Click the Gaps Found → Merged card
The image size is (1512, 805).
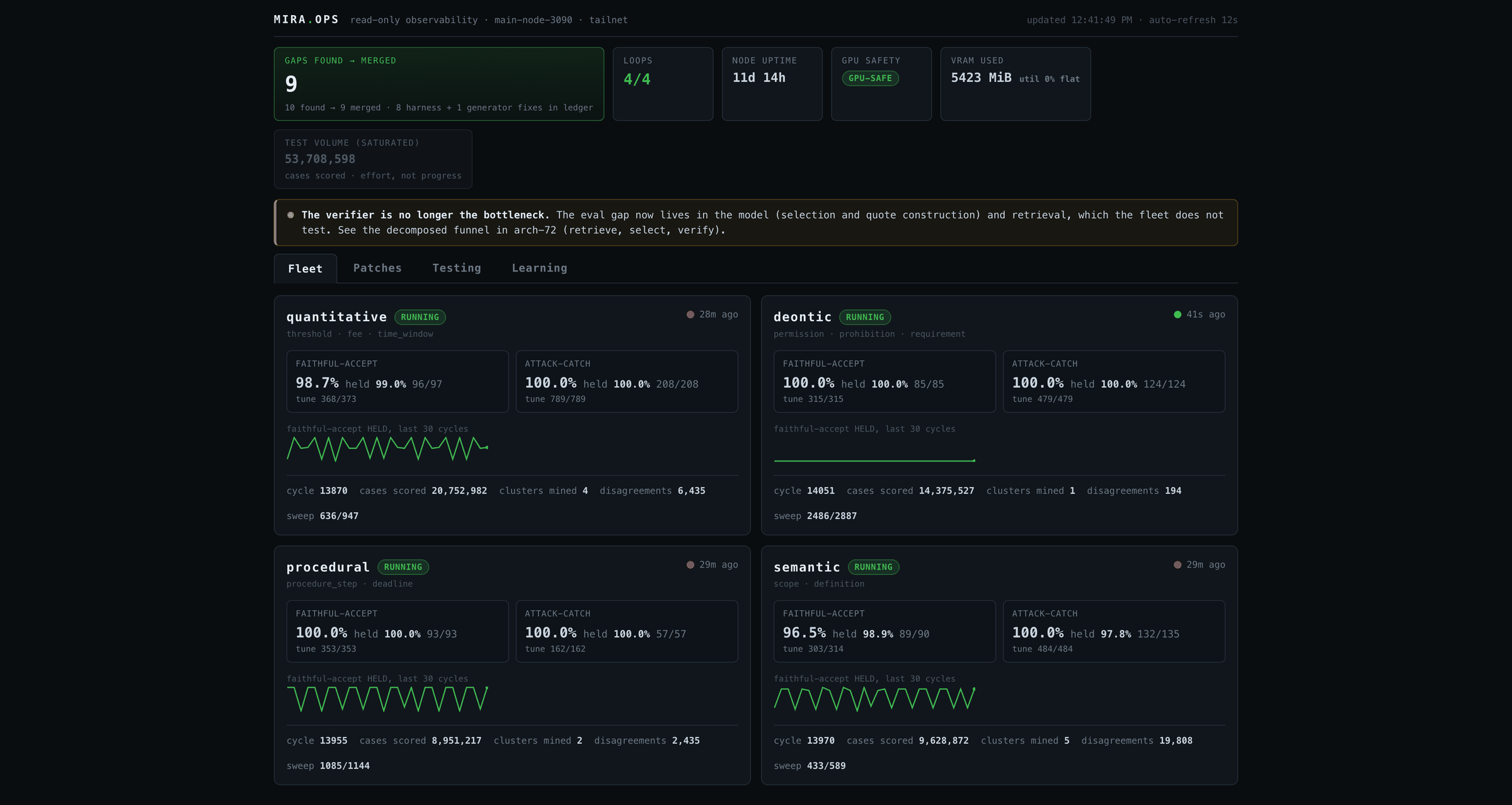click(x=438, y=84)
